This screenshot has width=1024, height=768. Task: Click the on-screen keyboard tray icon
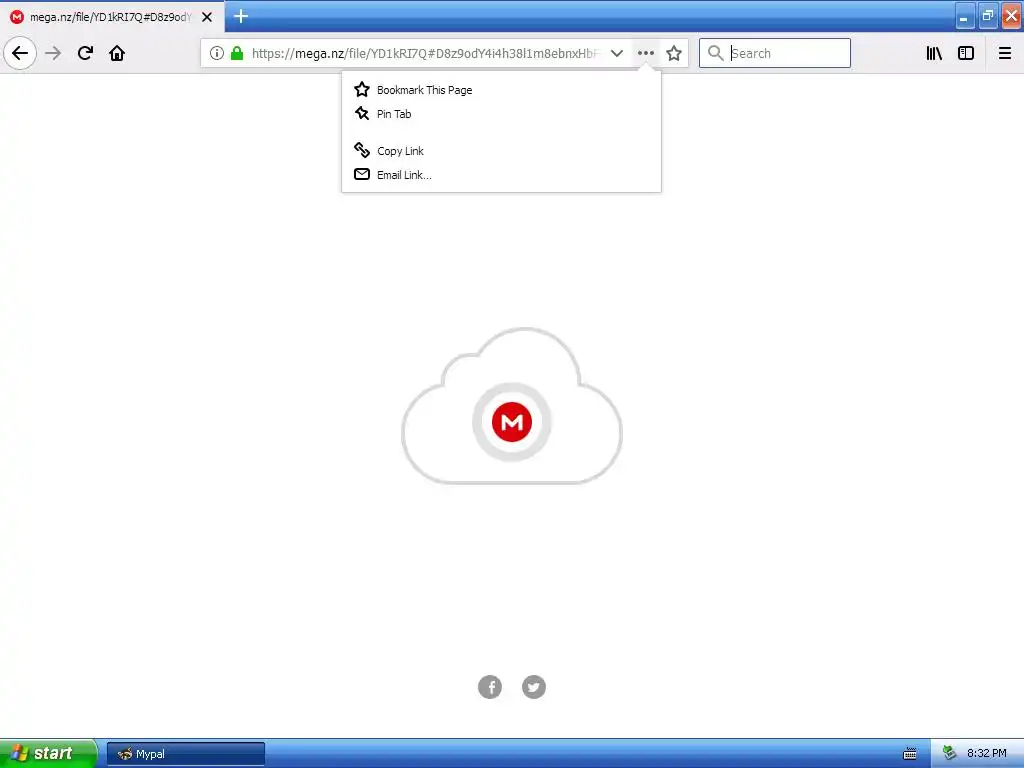tap(910, 754)
